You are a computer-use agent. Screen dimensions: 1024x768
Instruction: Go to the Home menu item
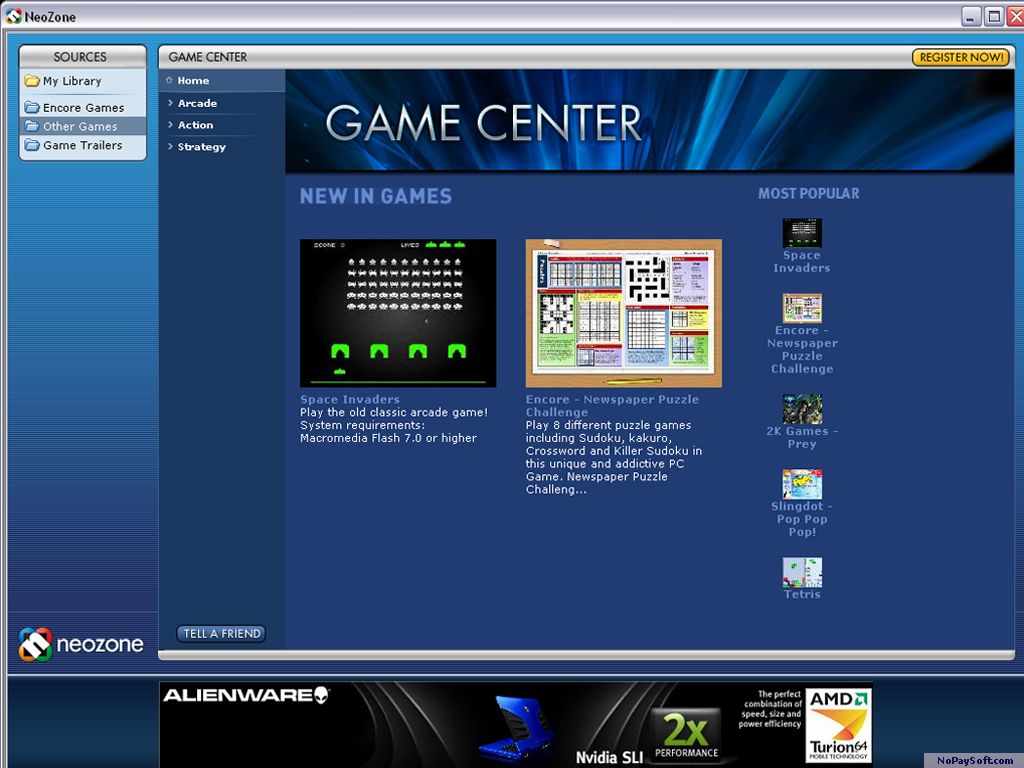pyautogui.click(x=193, y=80)
